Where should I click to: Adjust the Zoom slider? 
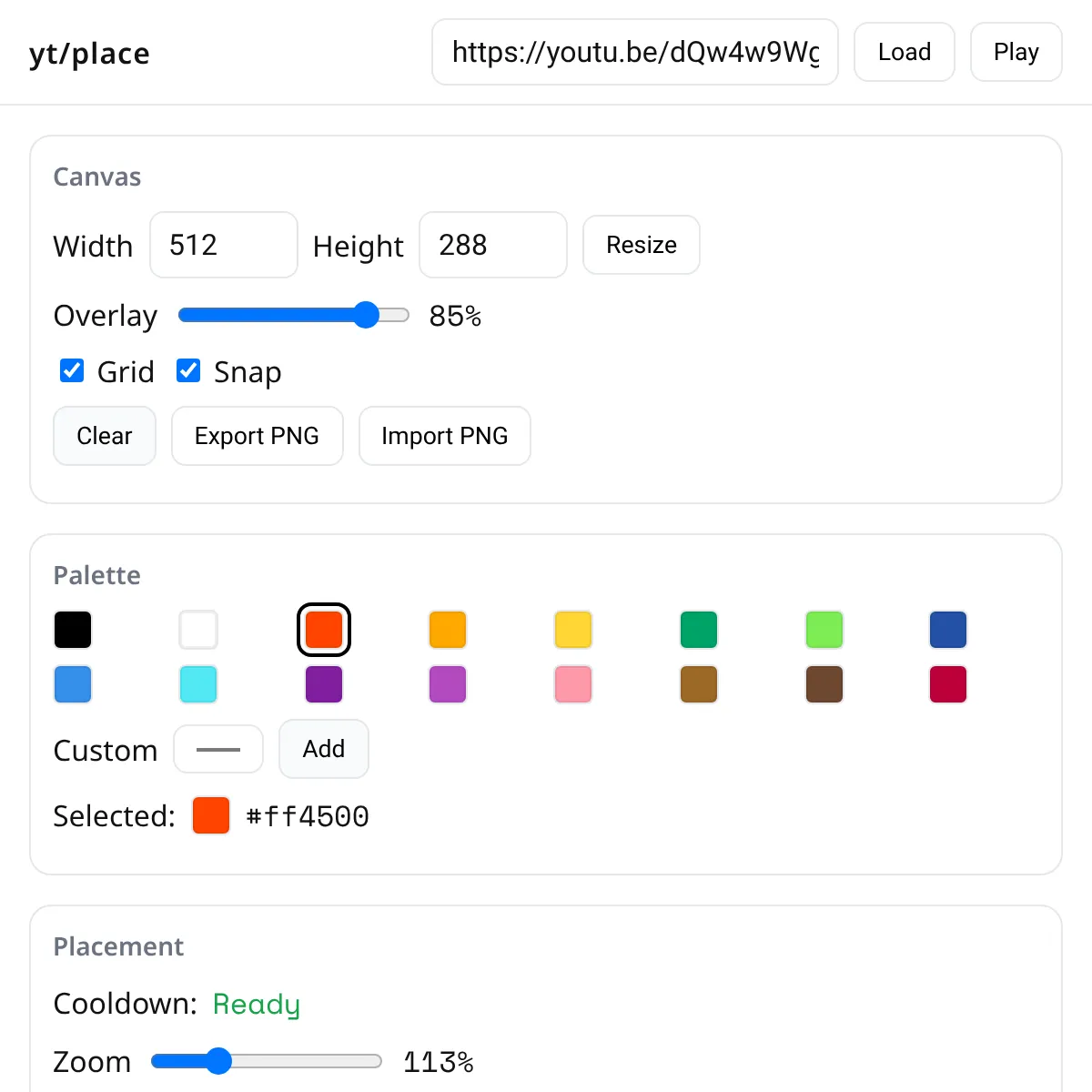[267, 1061]
